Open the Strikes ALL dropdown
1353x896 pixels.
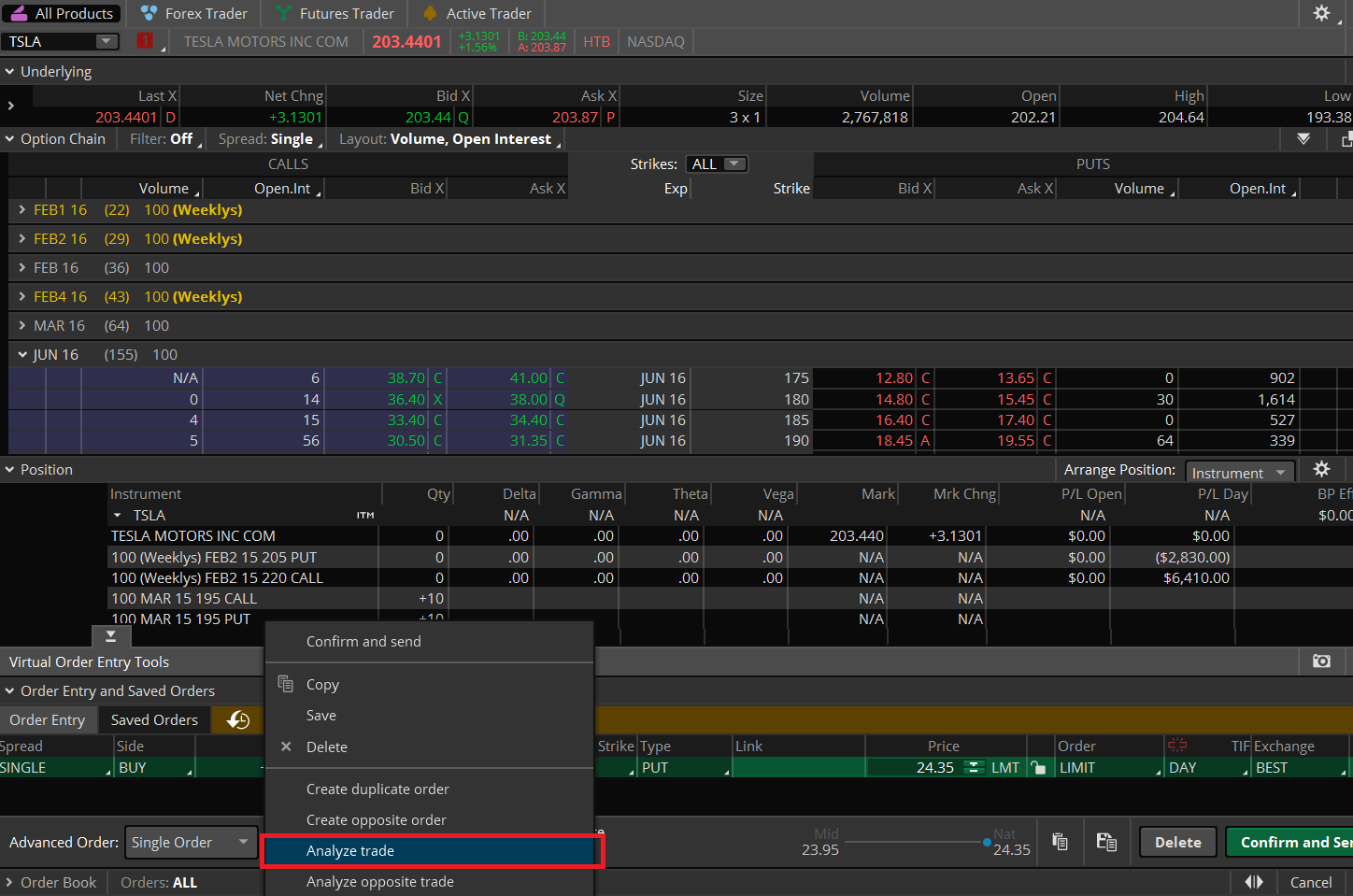pyautogui.click(x=717, y=164)
